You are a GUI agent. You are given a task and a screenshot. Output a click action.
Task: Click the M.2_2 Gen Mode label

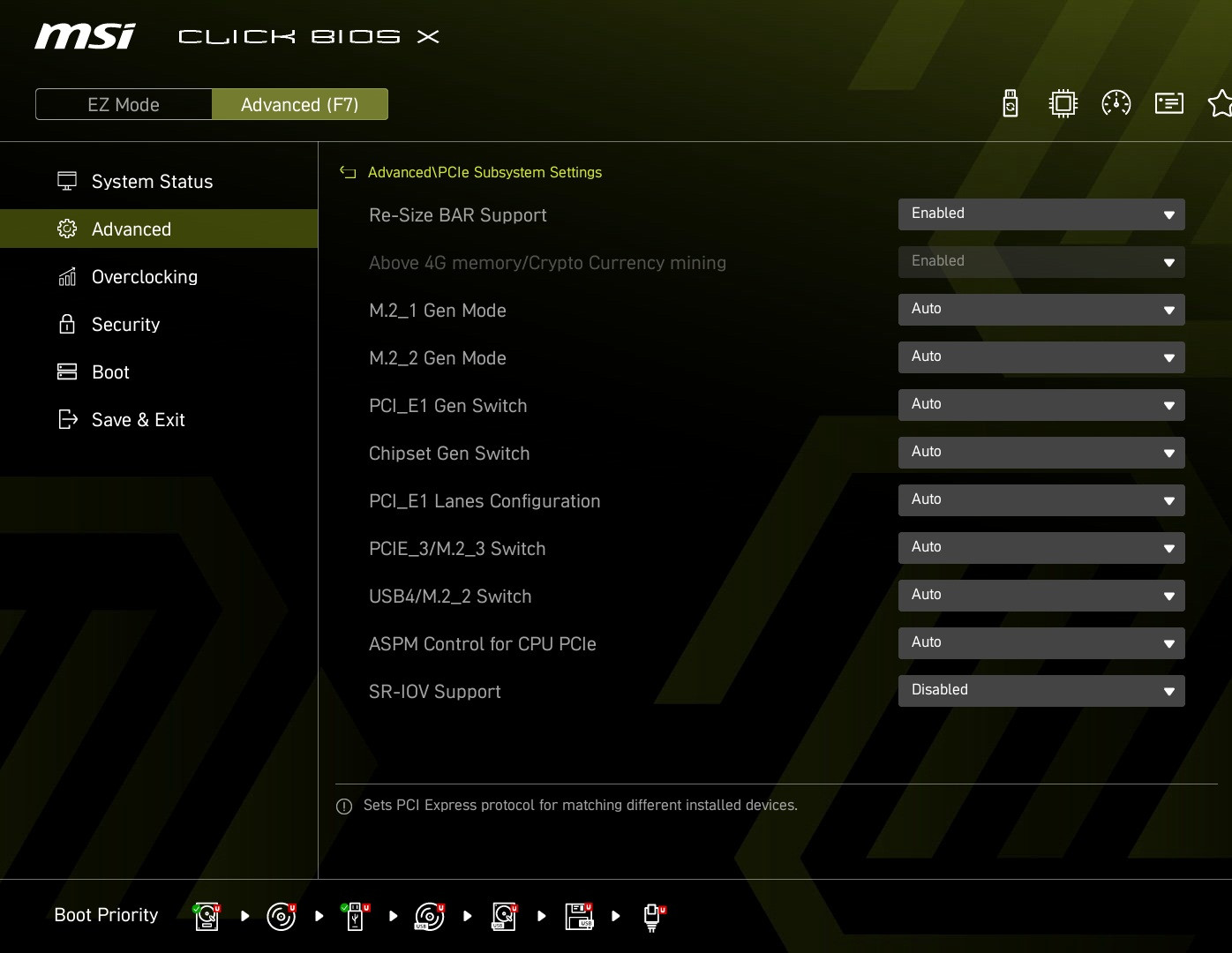click(438, 358)
